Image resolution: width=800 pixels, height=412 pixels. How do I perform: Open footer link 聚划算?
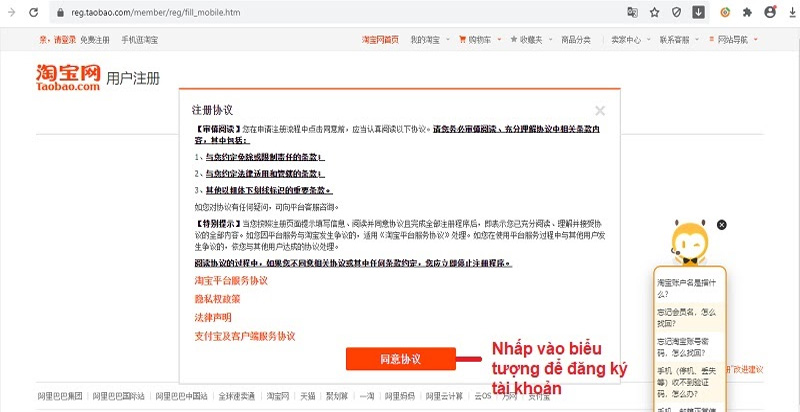point(337,396)
